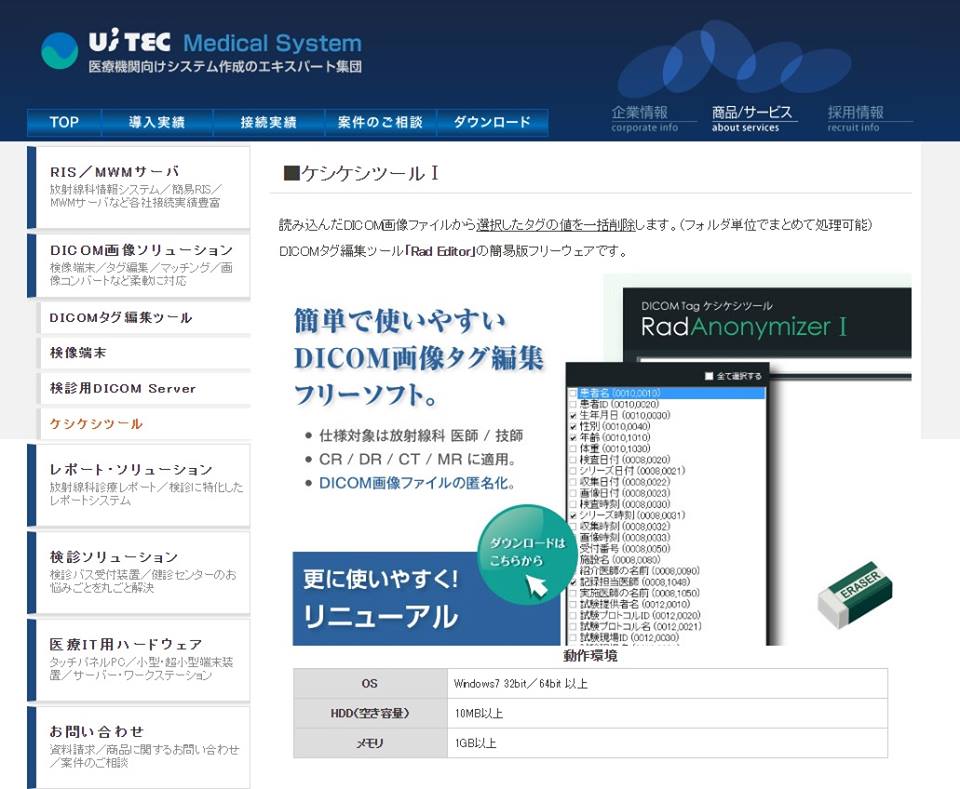Open the TOP navigation tab

(64, 122)
